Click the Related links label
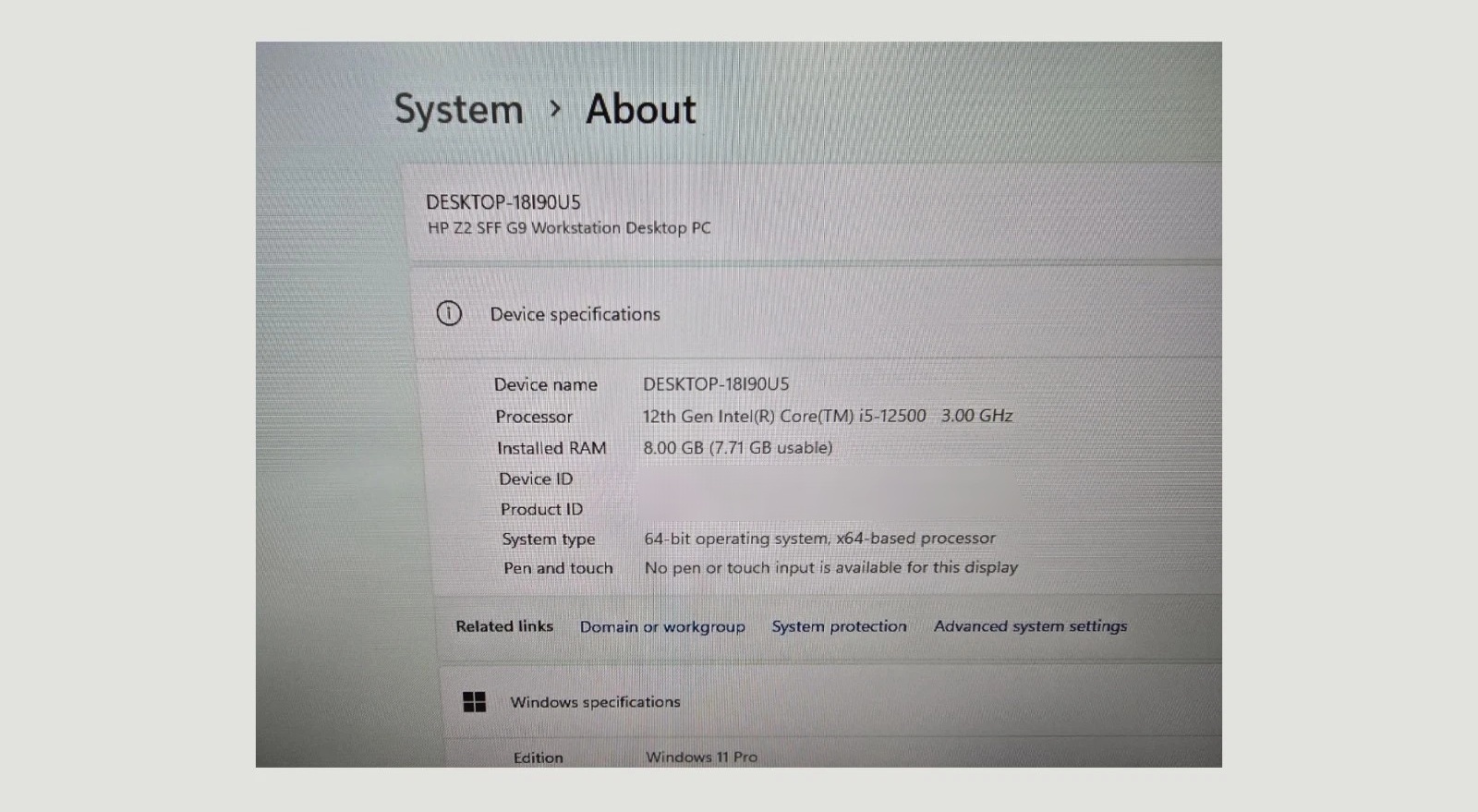 [504, 626]
